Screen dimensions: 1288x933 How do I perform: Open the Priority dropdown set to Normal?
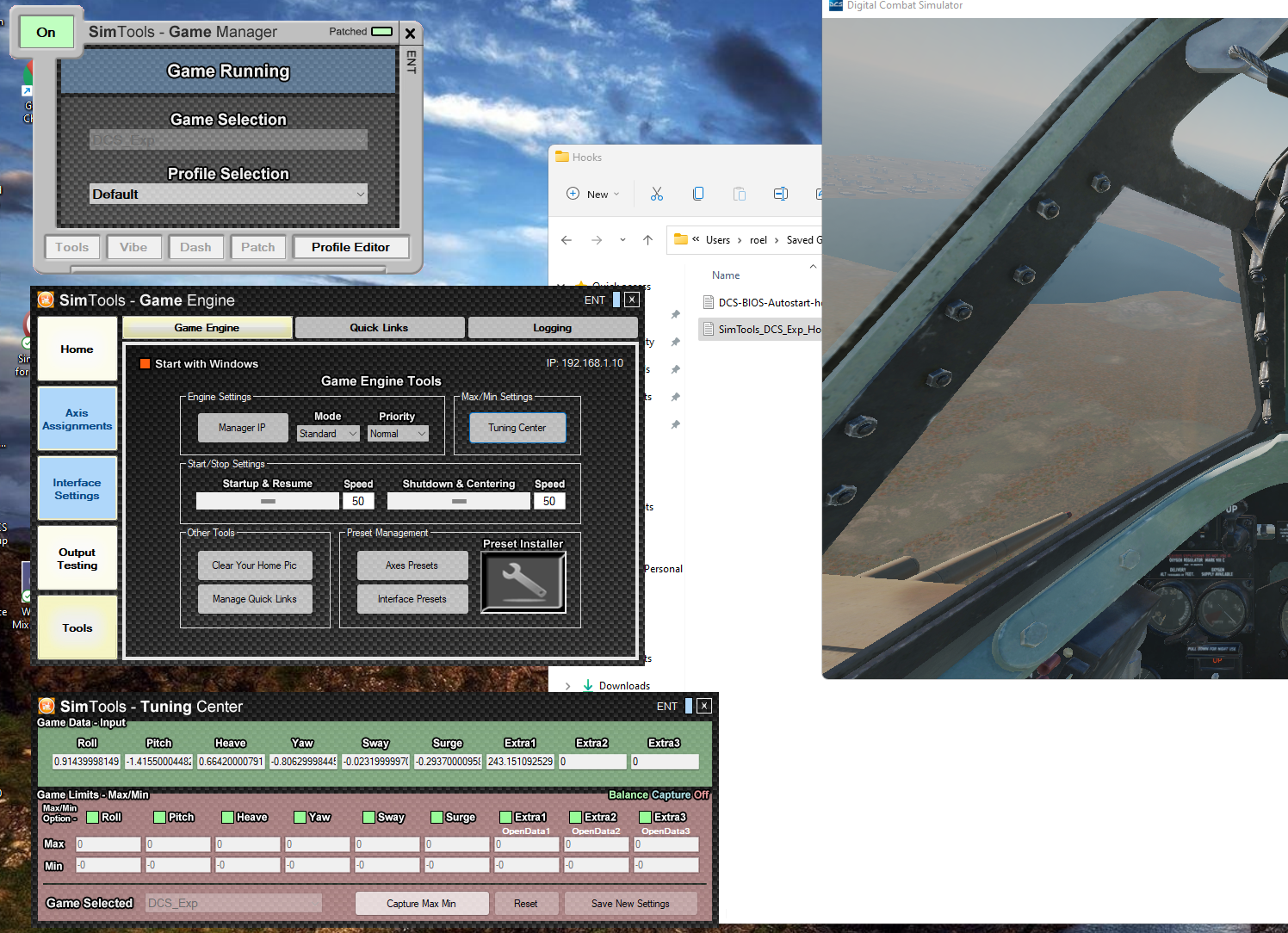tap(398, 434)
